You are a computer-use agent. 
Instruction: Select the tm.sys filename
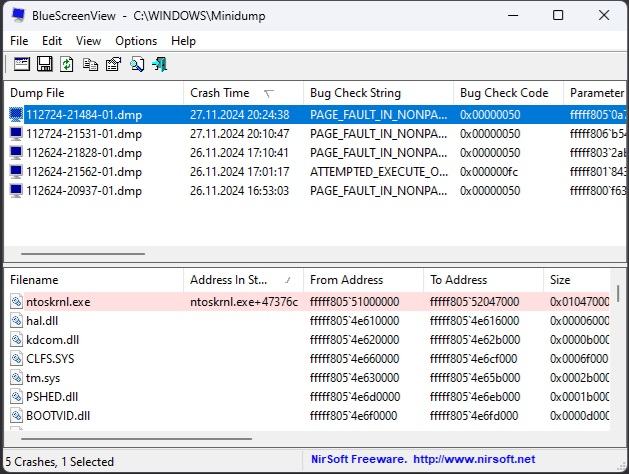[x=43, y=377]
